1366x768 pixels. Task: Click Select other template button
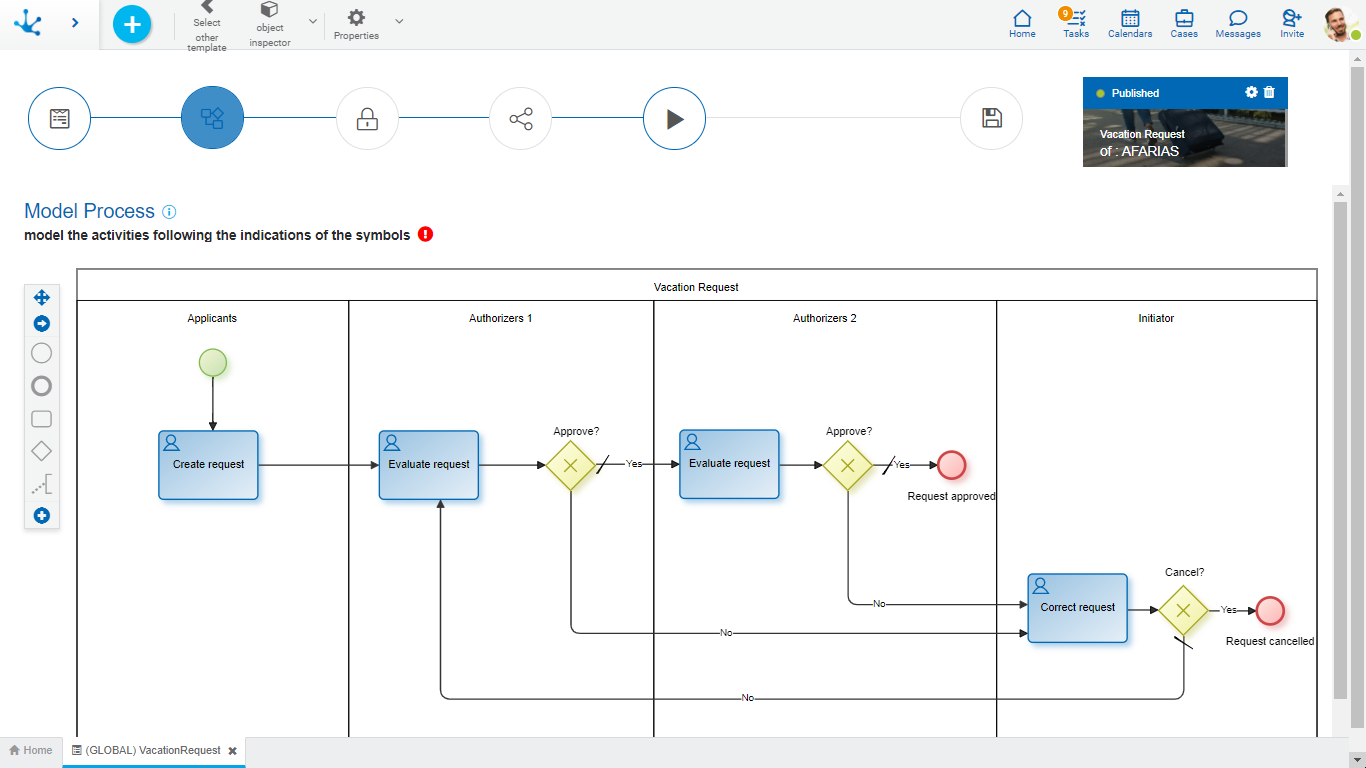click(x=207, y=25)
